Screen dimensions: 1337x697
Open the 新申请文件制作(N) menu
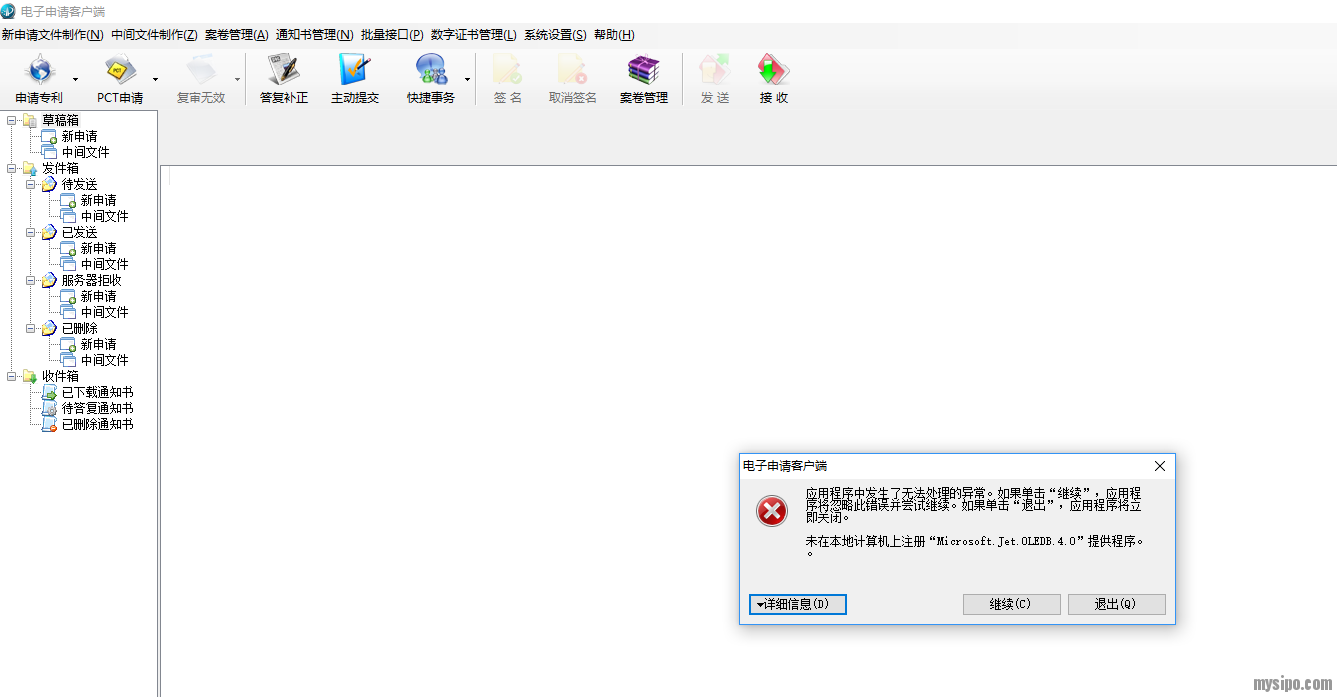(52, 35)
